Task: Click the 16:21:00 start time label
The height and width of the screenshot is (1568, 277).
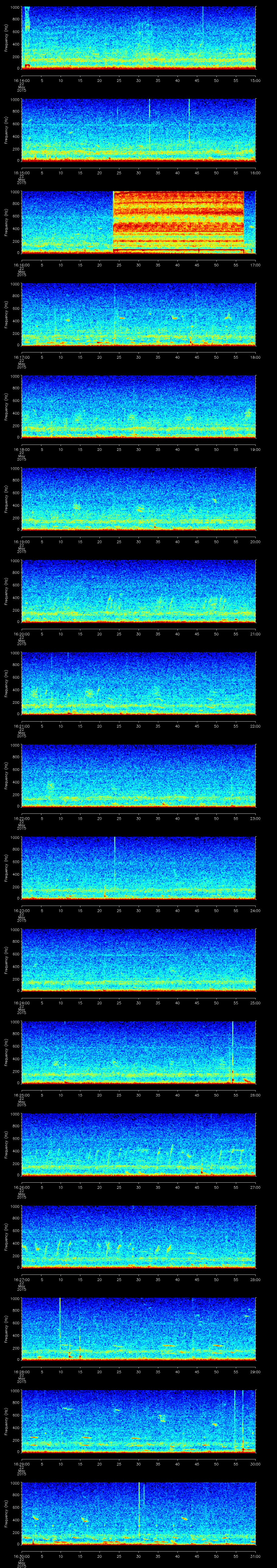Action: [x=21, y=726]
